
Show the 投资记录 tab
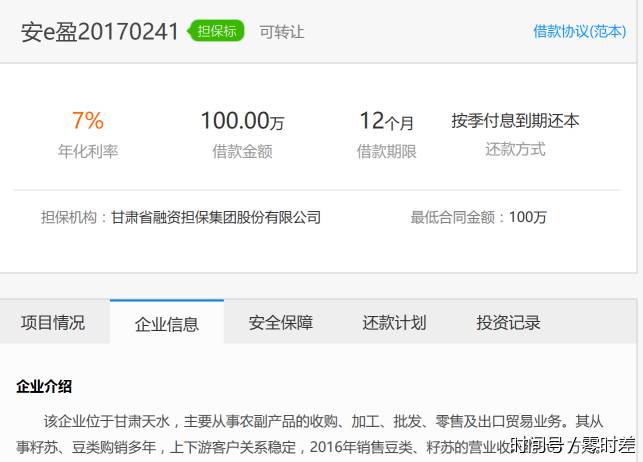[508, 323]
